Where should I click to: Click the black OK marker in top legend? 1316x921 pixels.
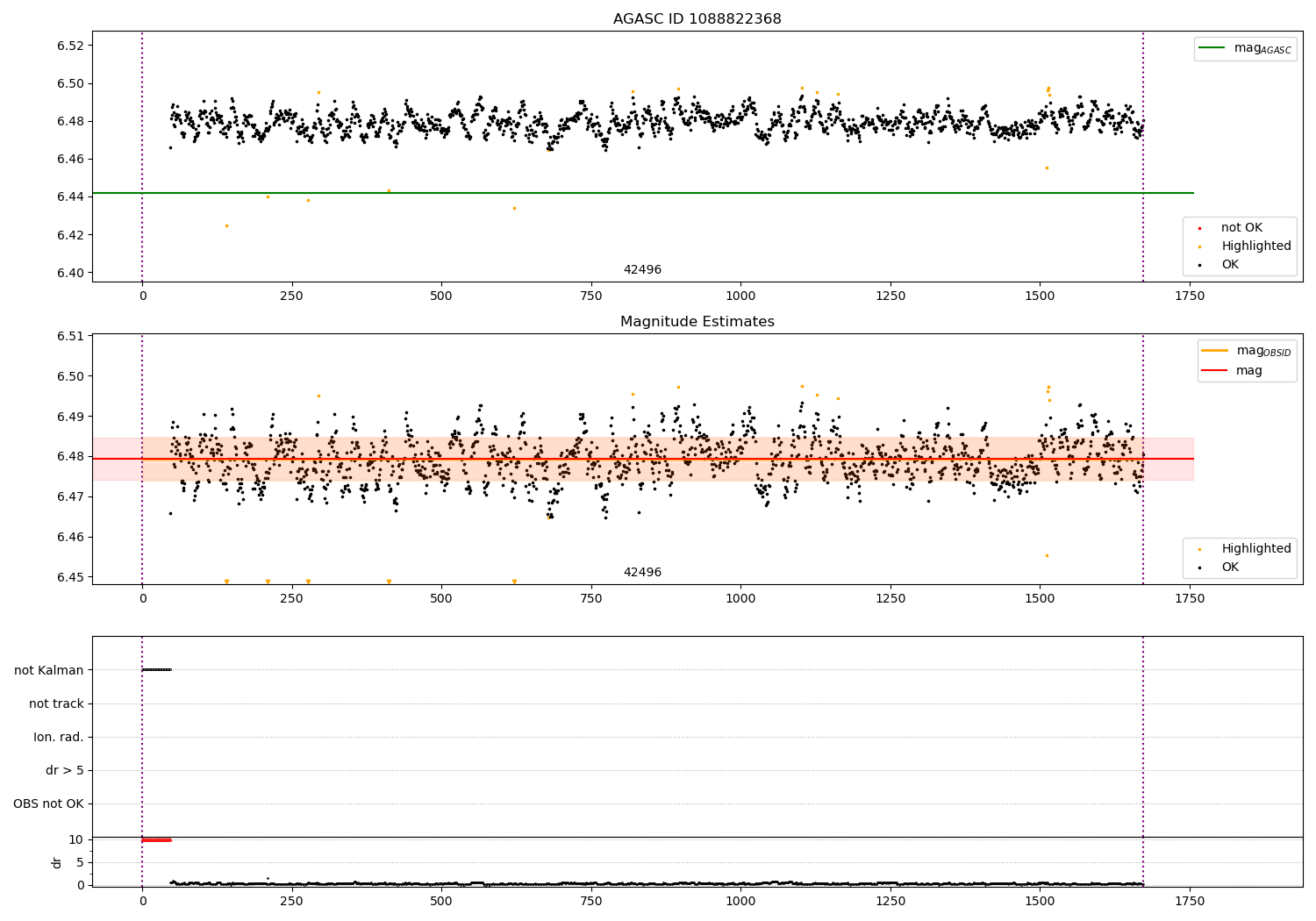tap(1199, 265)
